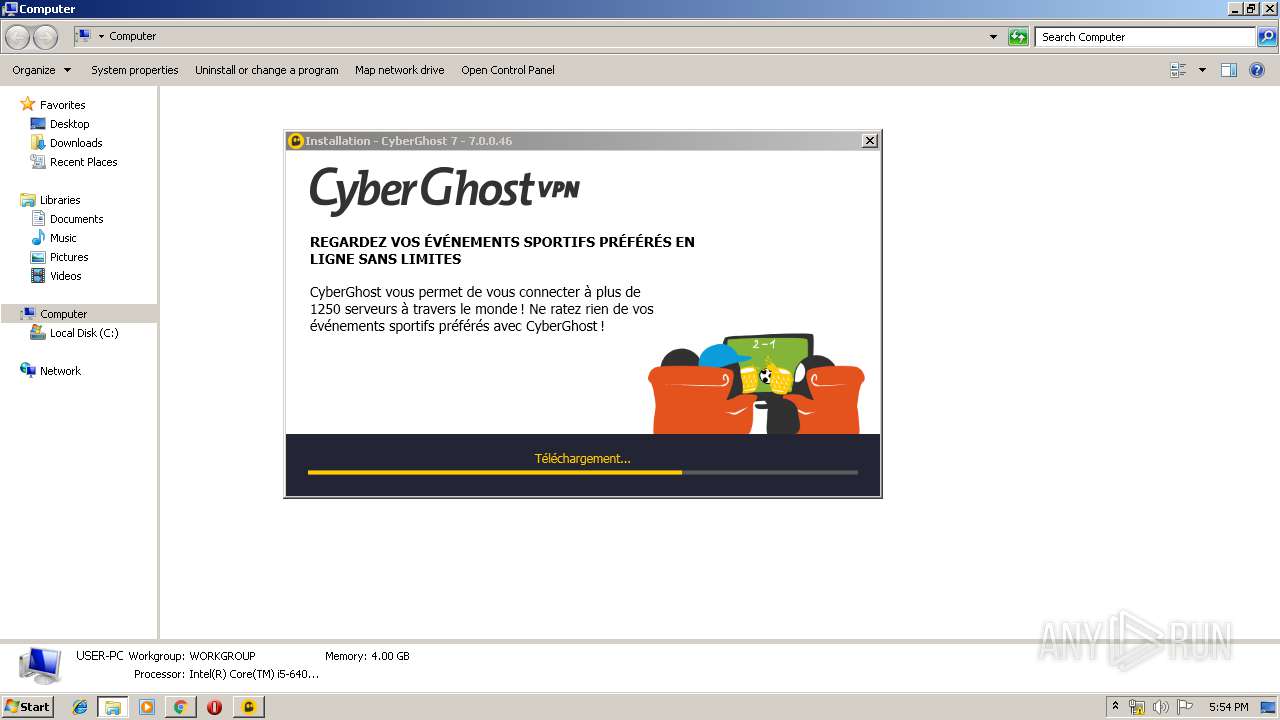Click Uninstall or change a program
This screenshot has height=720, width=1280.
(x=266, y=70)
